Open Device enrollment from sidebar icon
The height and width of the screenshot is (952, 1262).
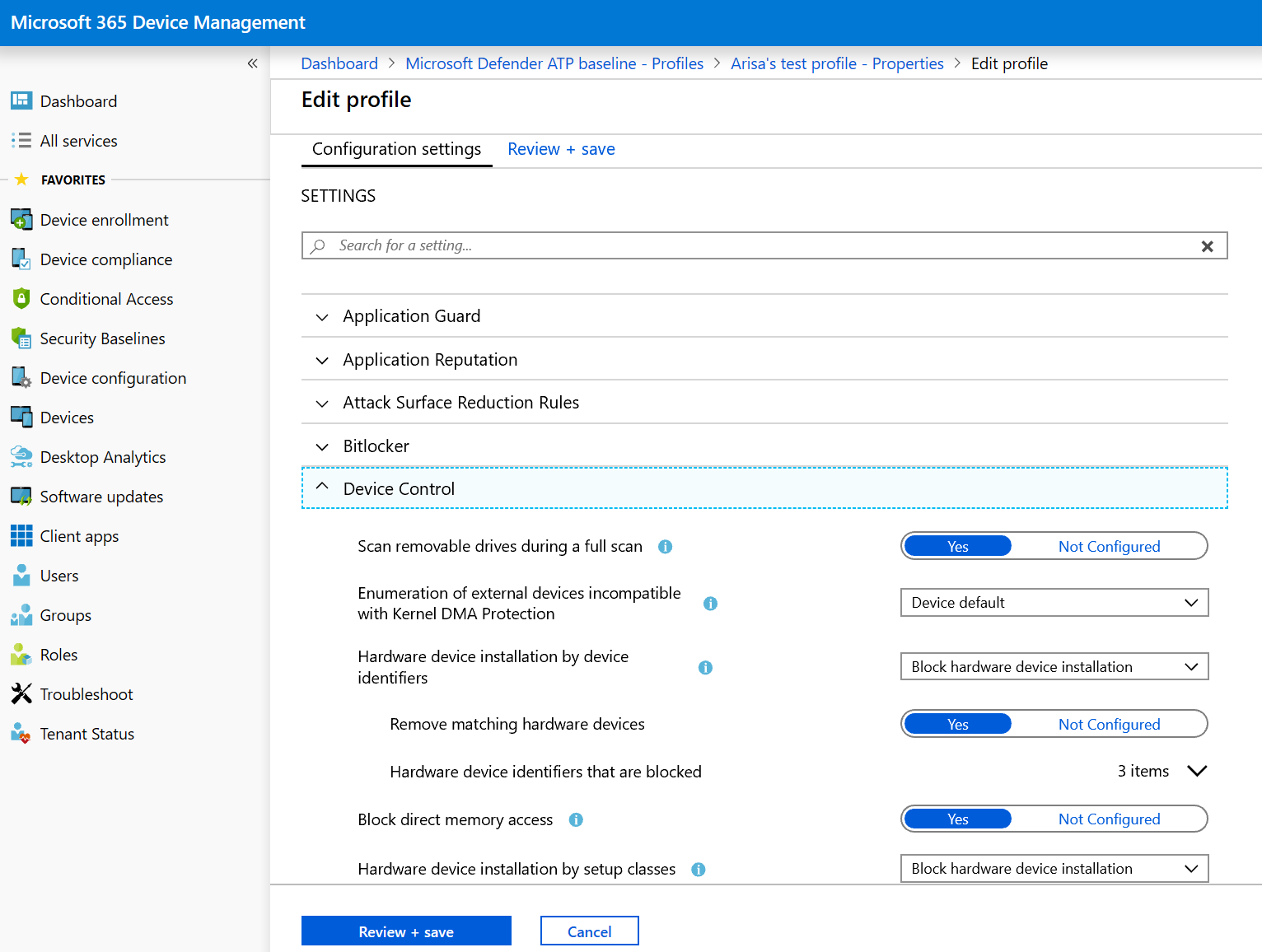click(21, 220)
